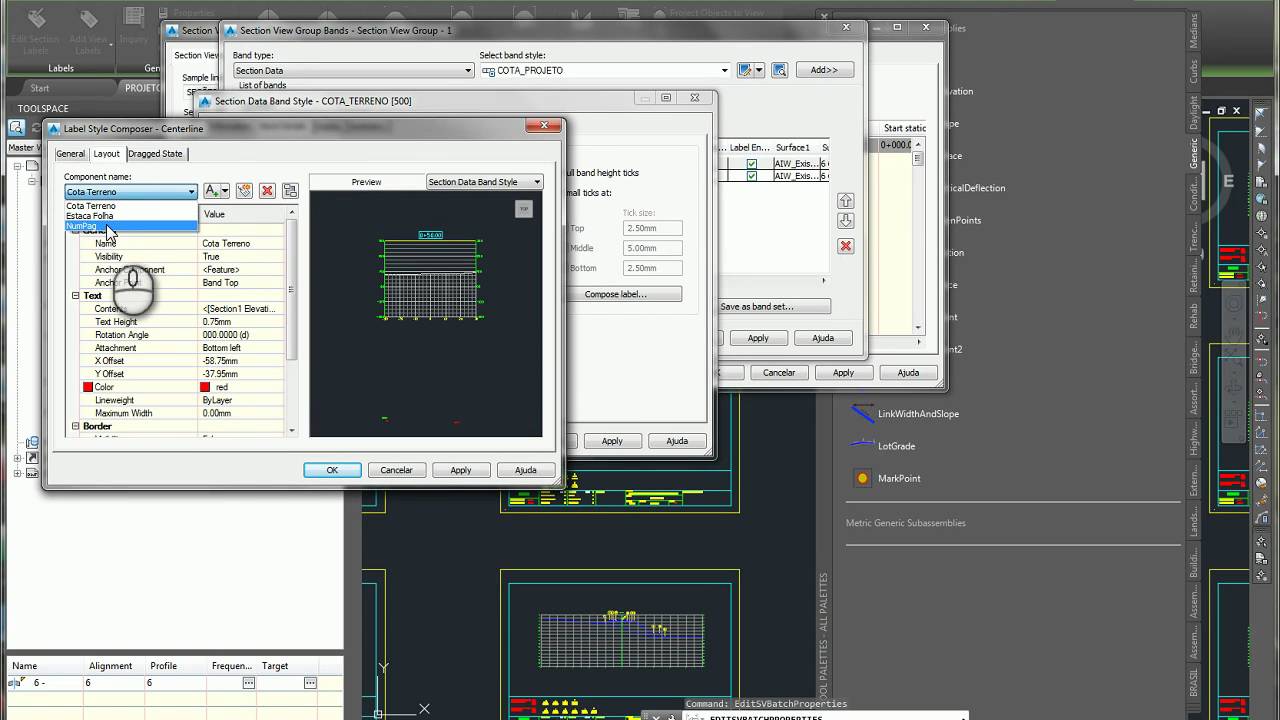Click Cancelar in Label Style Composer
This screenshot has width=1280, height=720.
[396, 470]
